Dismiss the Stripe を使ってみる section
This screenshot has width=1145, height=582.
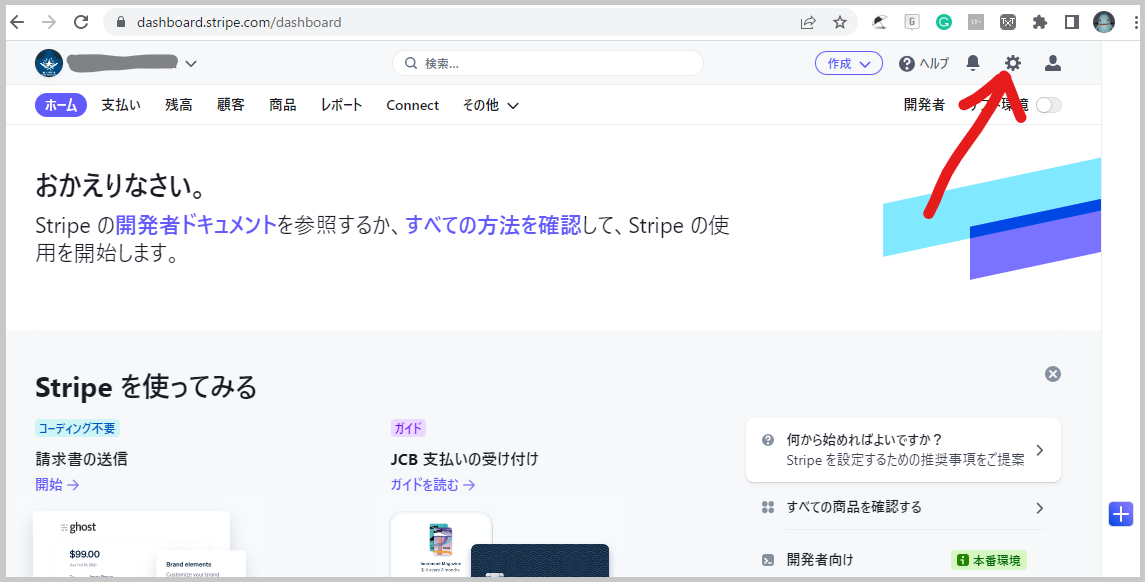pyautogui.click(x=1052, y=374)
